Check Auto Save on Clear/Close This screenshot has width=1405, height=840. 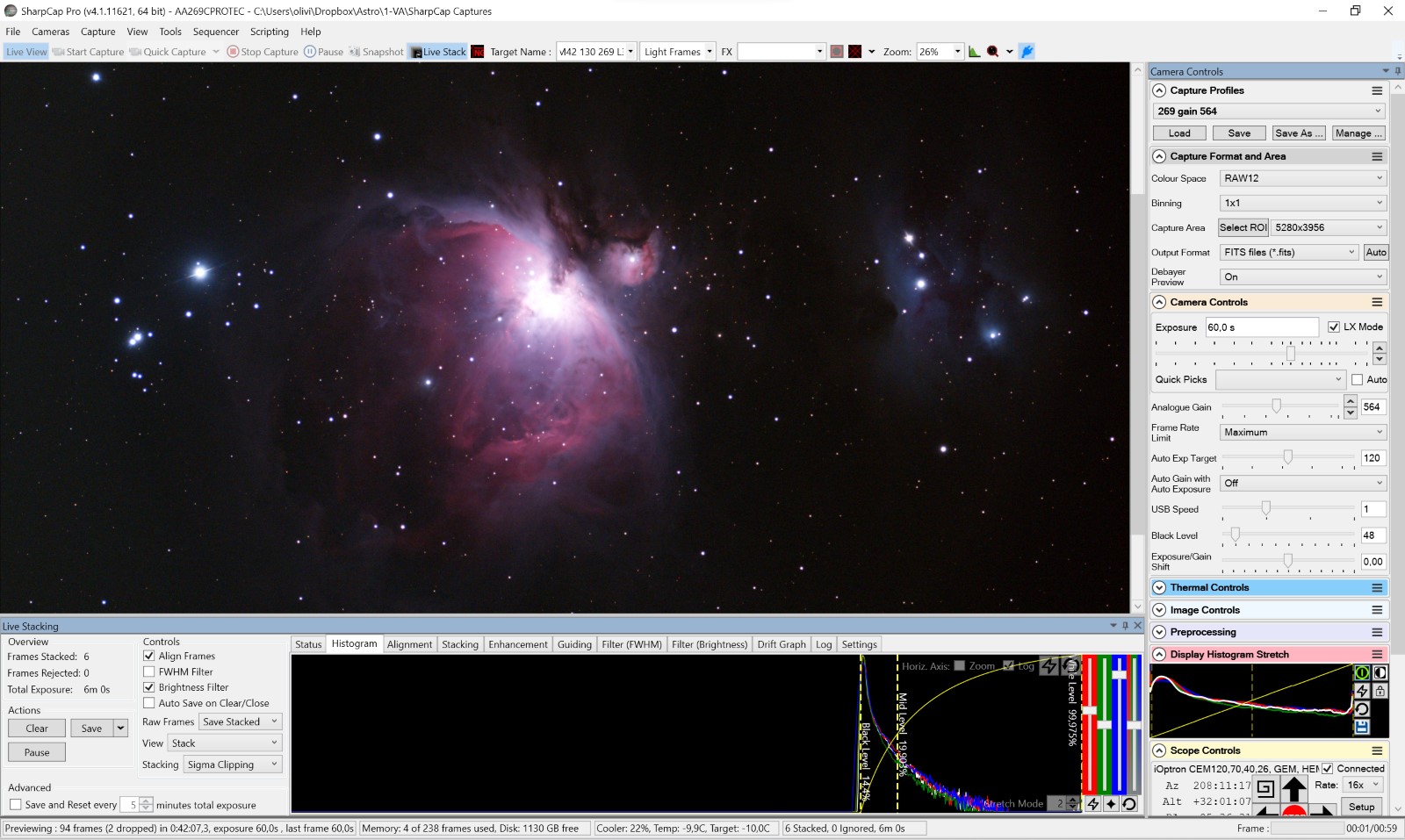[149, 703]
